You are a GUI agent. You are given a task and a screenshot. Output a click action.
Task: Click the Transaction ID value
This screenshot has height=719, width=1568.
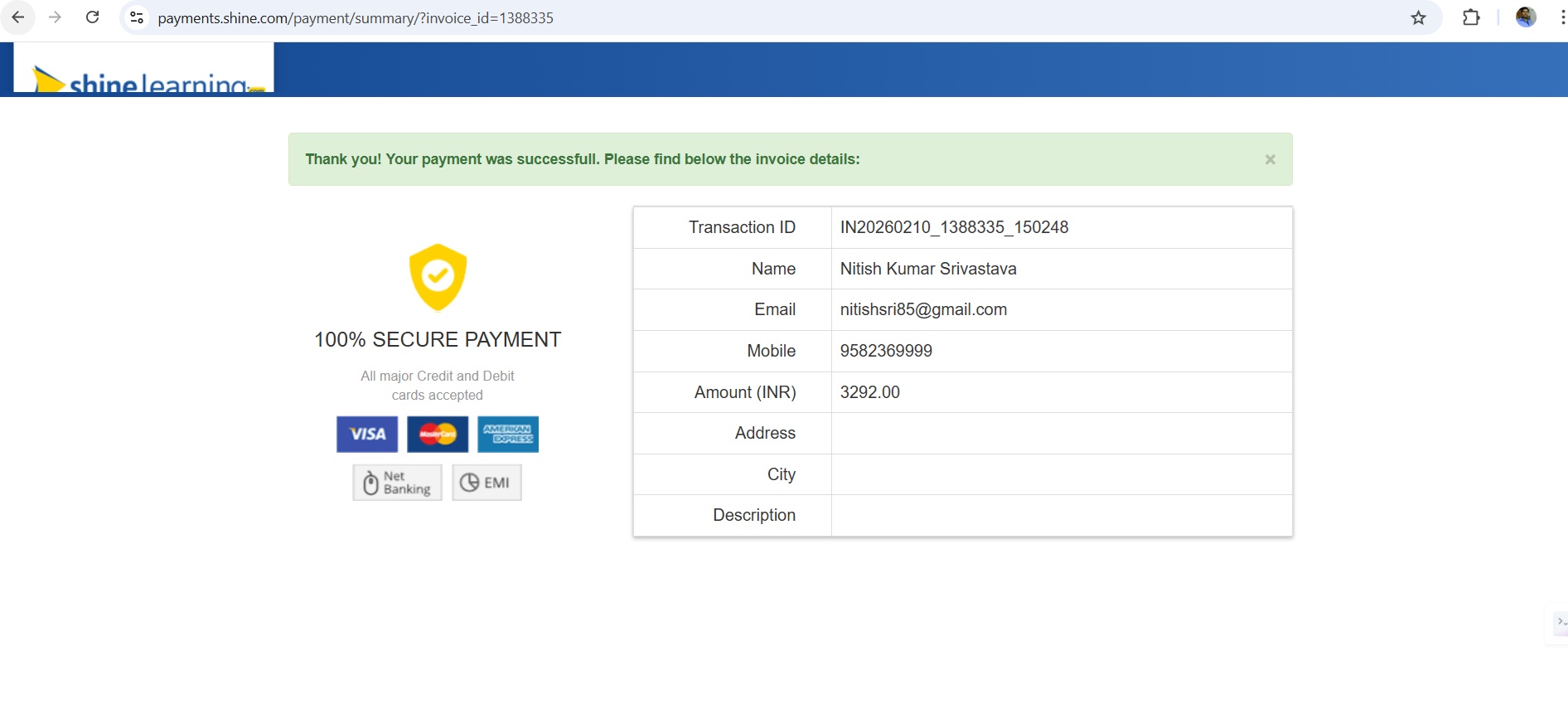pyautogui.click(x=954, y=227)
